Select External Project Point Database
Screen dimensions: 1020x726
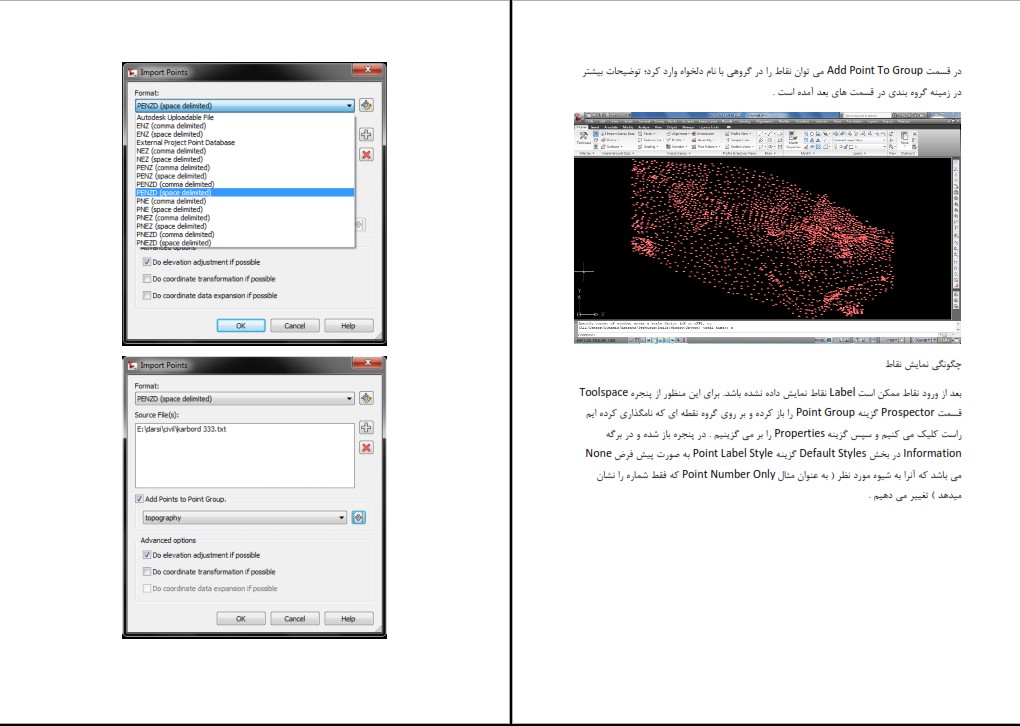[x=245, y=142]
